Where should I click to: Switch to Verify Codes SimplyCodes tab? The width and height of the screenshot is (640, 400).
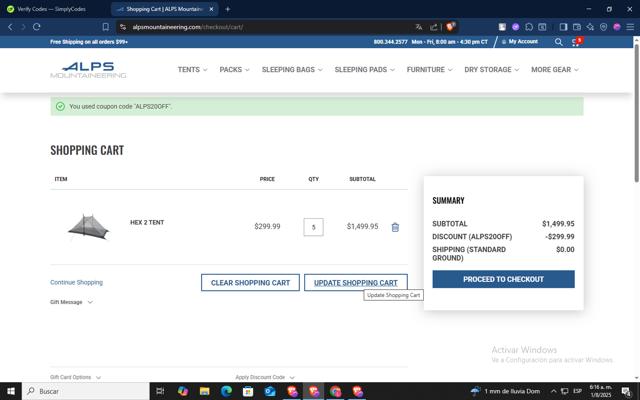[x=53, y=9]
